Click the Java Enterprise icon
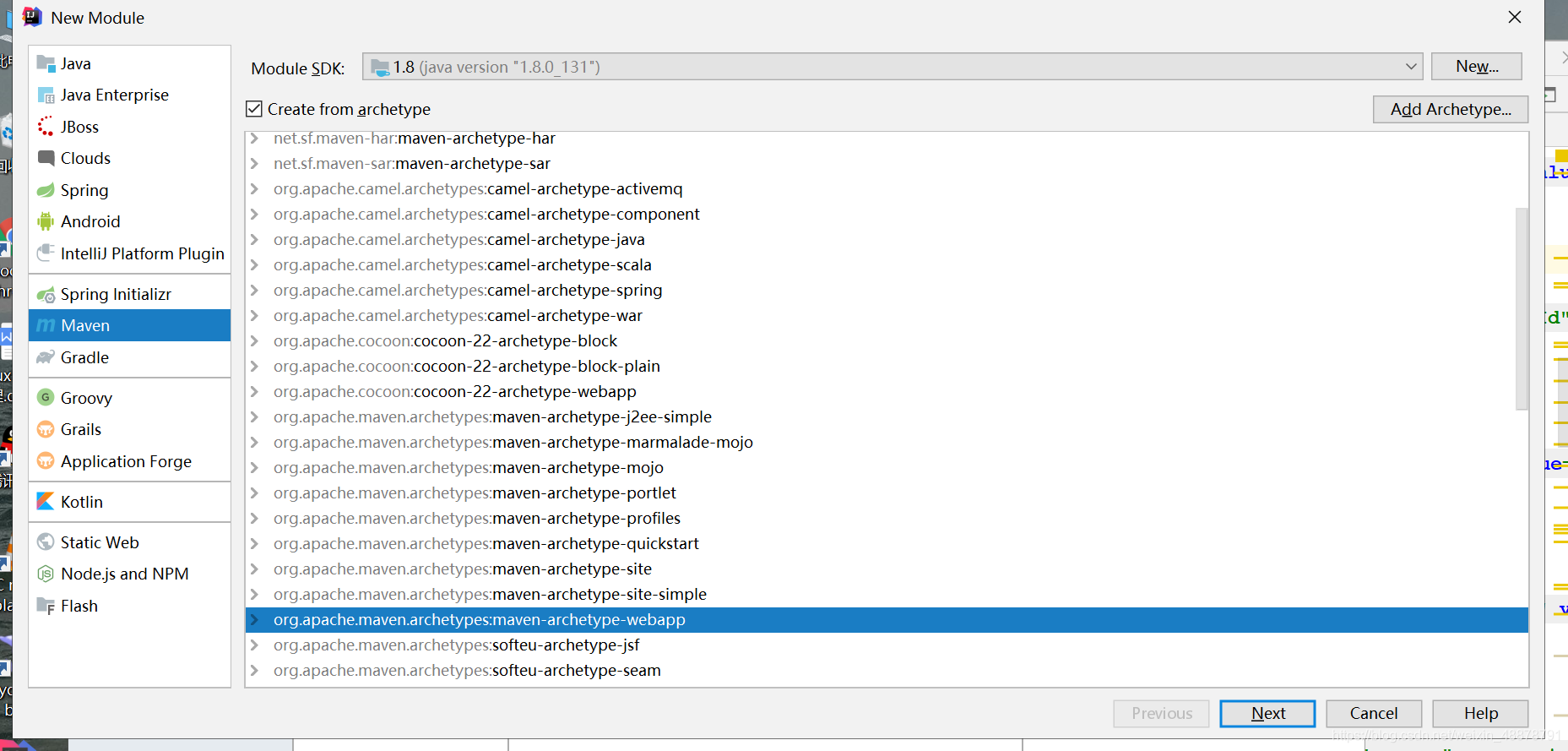 [46, 95]
